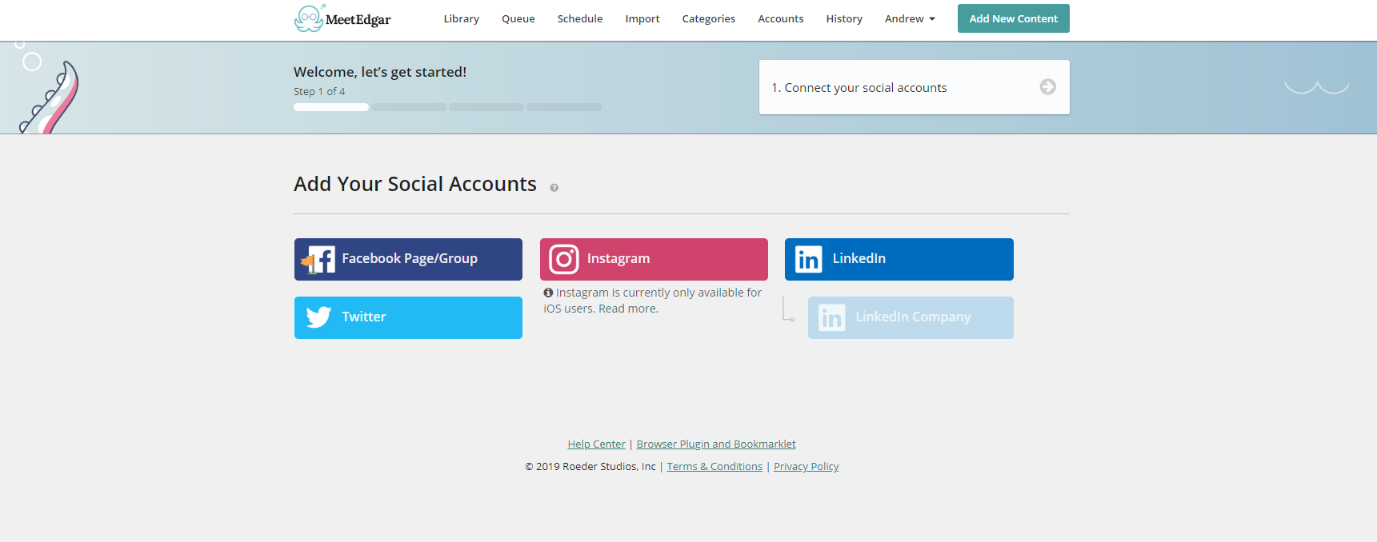
Task: Select Import in the navigation bar
Action: [x=642, y=19]
